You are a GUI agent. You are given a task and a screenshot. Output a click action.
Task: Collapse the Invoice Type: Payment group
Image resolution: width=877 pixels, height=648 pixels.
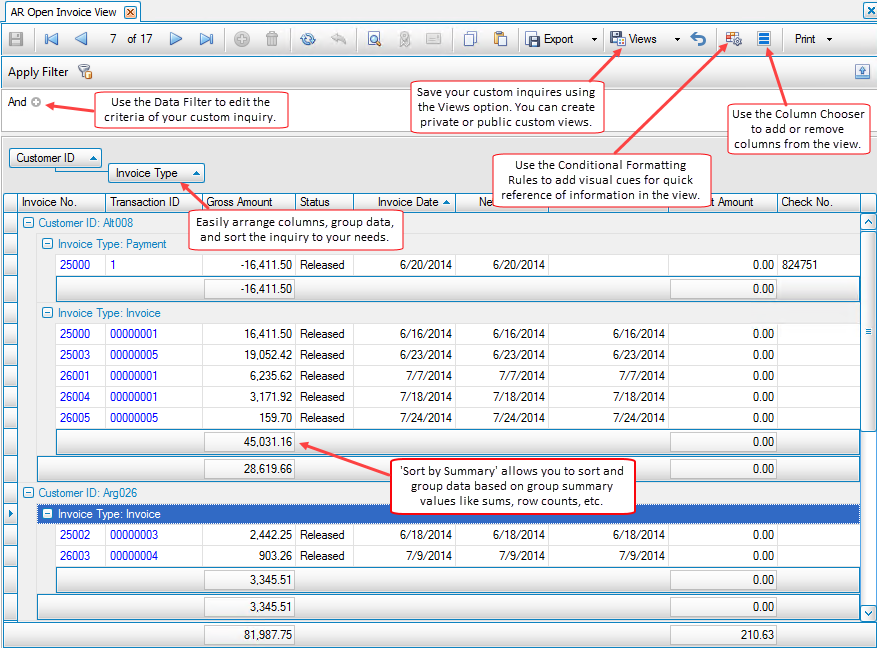(47, 244)
